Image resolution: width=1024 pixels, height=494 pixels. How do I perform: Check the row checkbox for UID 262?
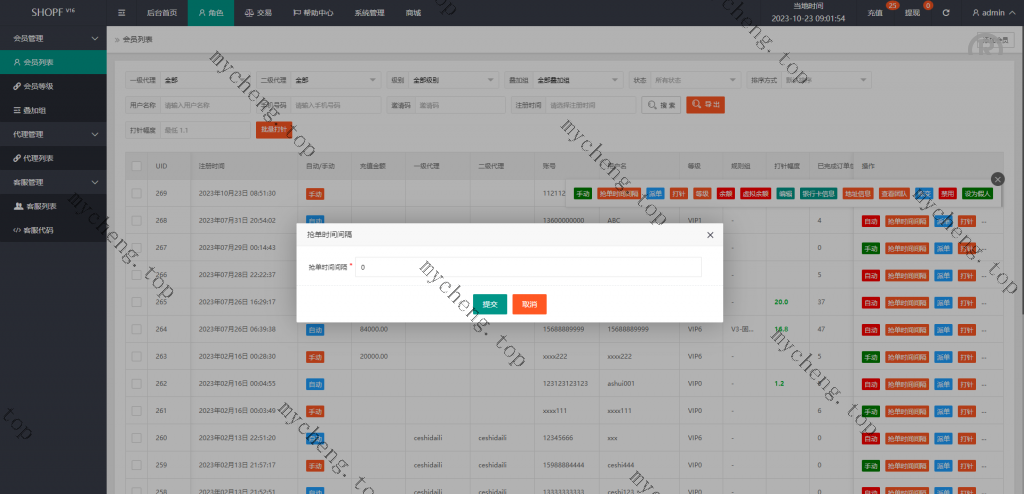click(137, 383)
